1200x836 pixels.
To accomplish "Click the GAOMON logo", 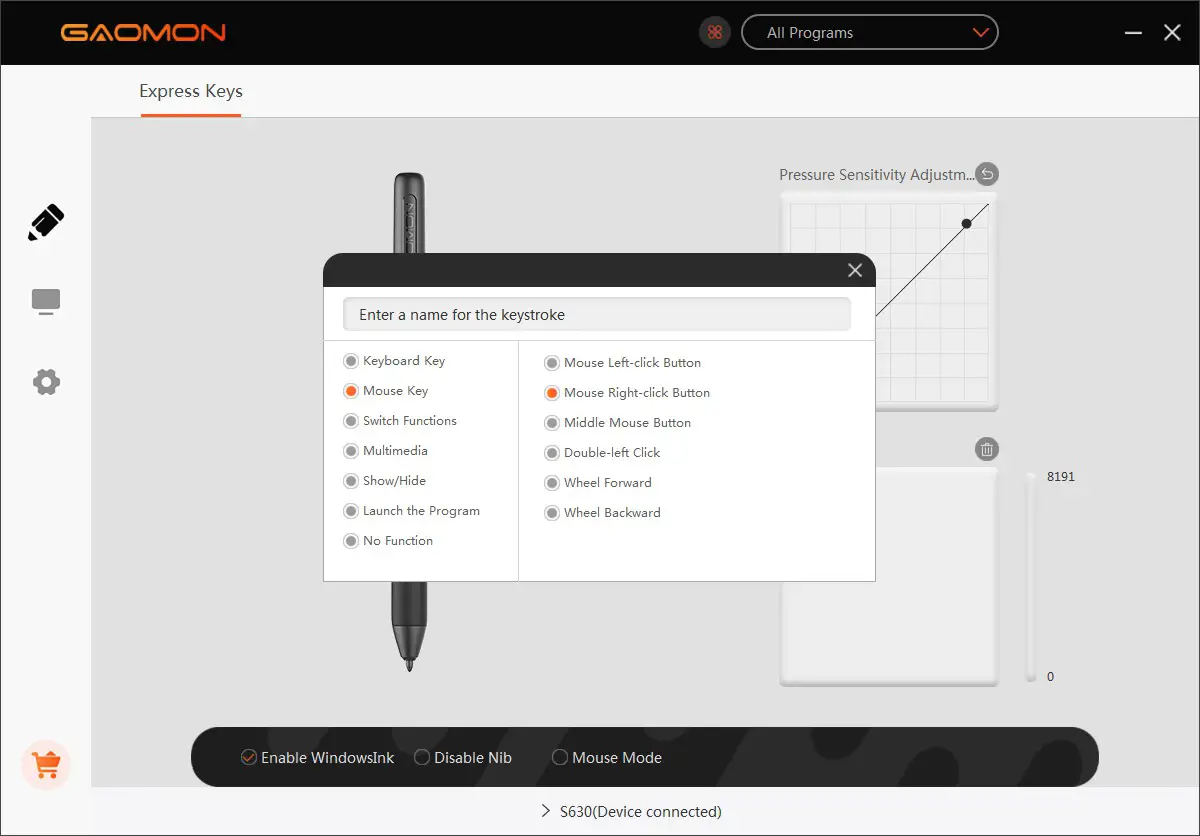I will pyautogui.click(x=142, y=32).
